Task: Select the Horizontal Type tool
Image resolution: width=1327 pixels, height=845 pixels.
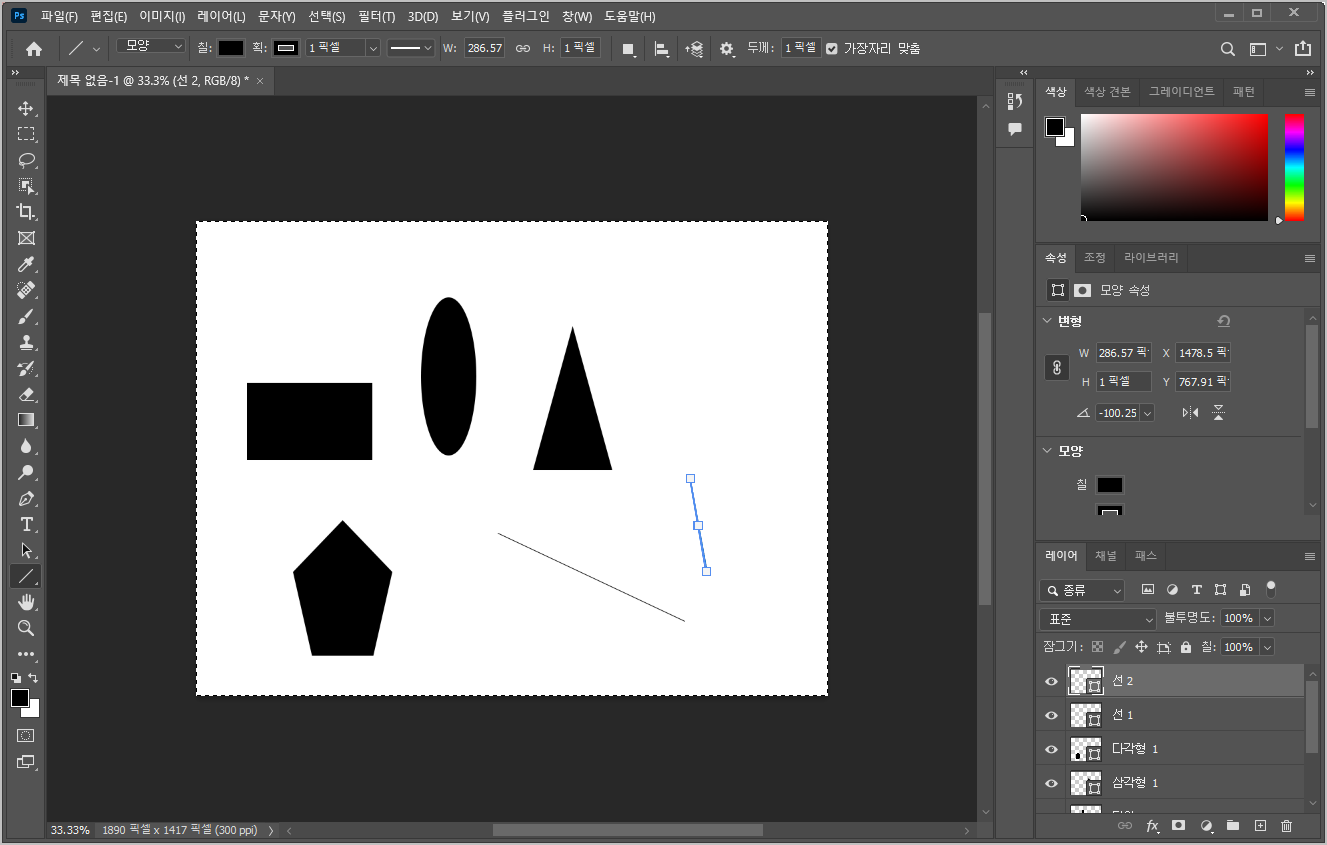Action: pyautogui.click(x=26, y=524)
